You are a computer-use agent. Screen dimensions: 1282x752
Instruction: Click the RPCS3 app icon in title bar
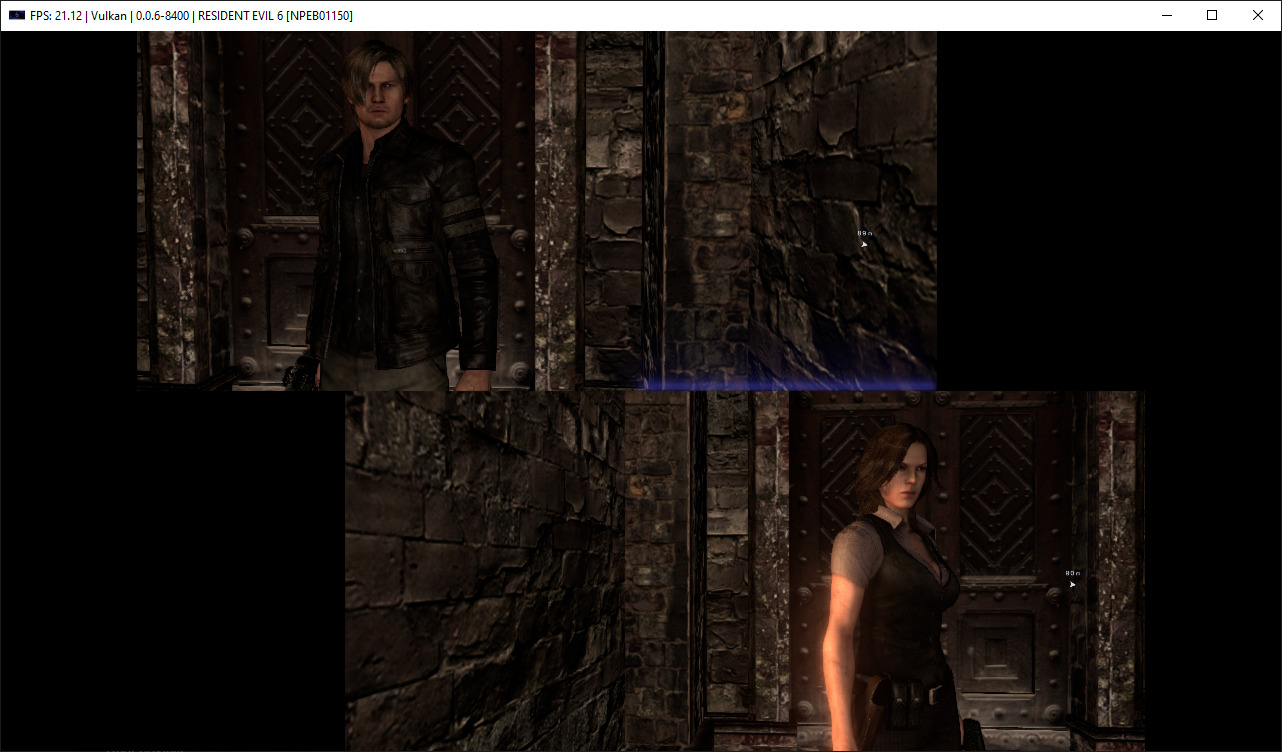pos(17,15)
